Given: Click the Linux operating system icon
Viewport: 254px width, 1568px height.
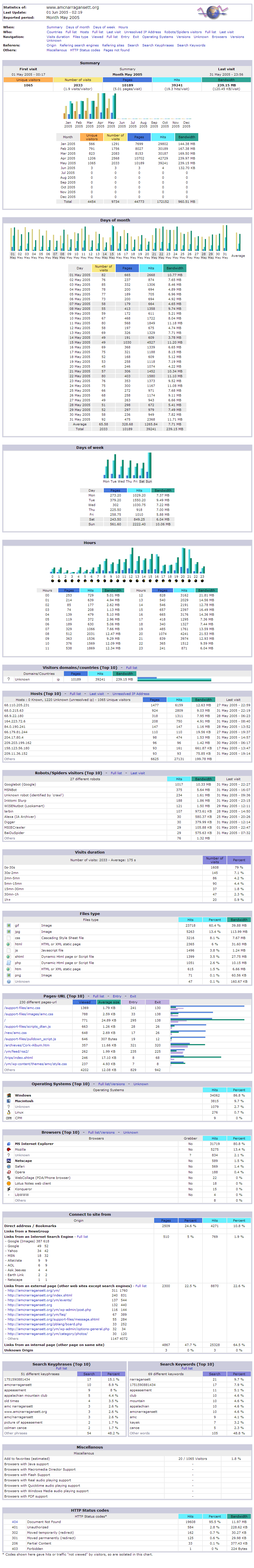Looking at the screenshot, I should [8, 1112].
